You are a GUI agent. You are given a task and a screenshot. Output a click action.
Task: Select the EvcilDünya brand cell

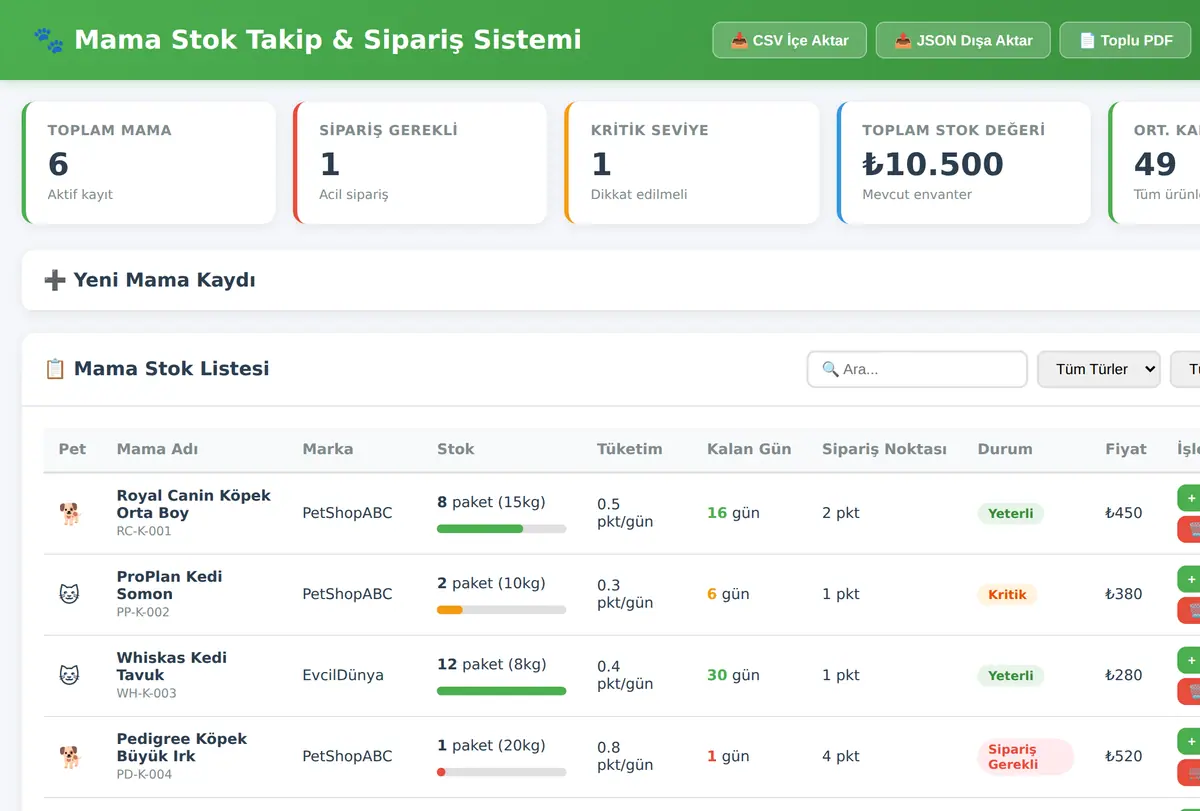point(343,675)
